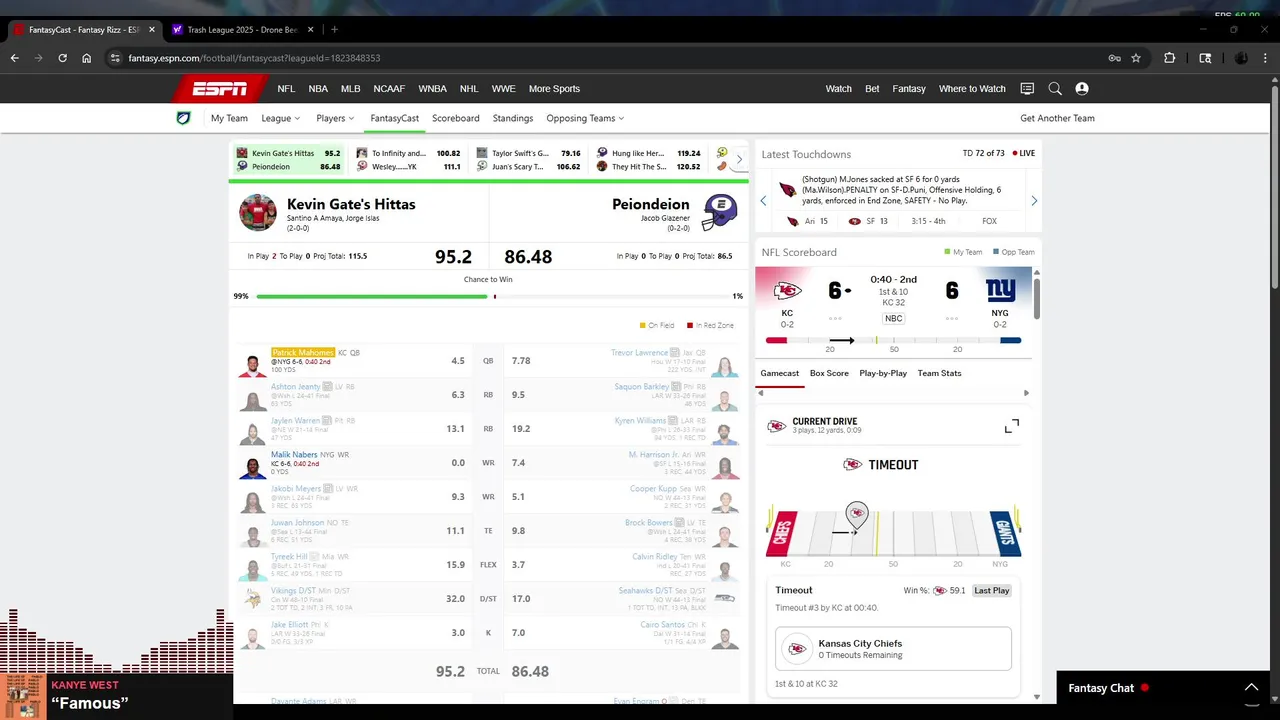Open the NBA section in ESPN header
The width and height of the screenshot is (1280, 720).
[318, 89]
